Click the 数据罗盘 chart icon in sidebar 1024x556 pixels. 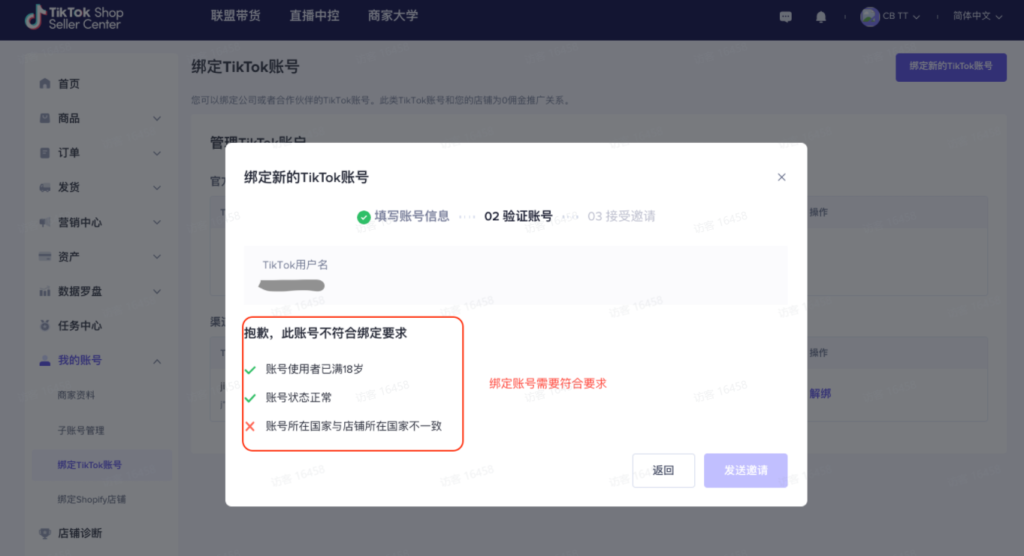coord(44,291)
